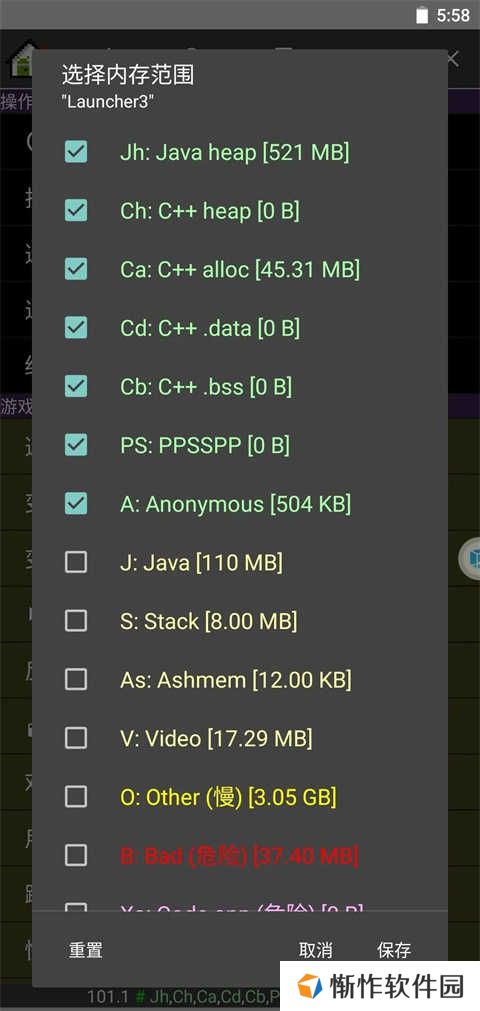
Task: Click the Jh: Java heap [521 MB] label
Action: [235, 153]
